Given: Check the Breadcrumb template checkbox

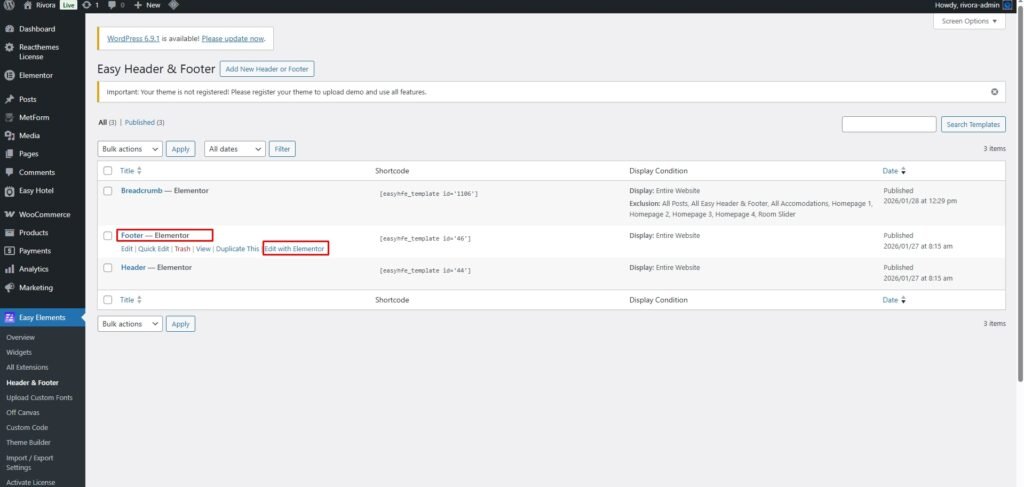Looking at the screenshot, I should (108, 190).
